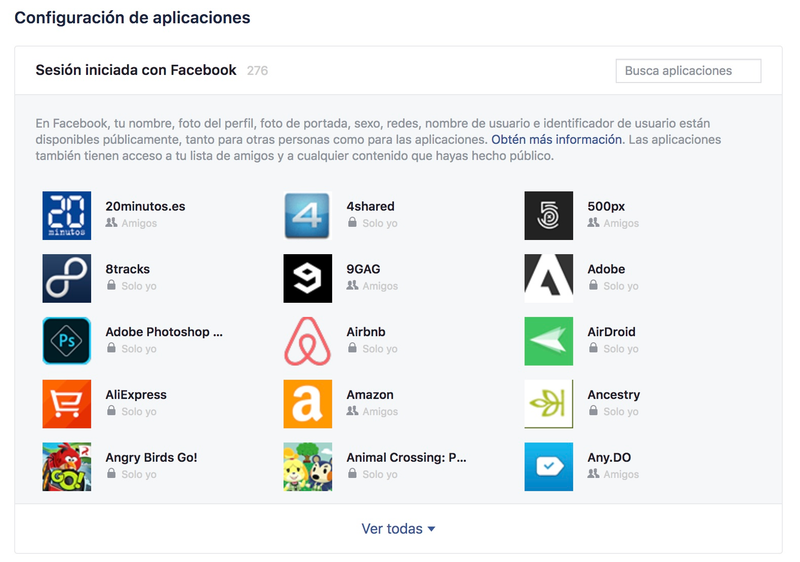800x562 pixels.
Task: Click Solo yo text under AirDroid
Action: (x=621, y=349)
